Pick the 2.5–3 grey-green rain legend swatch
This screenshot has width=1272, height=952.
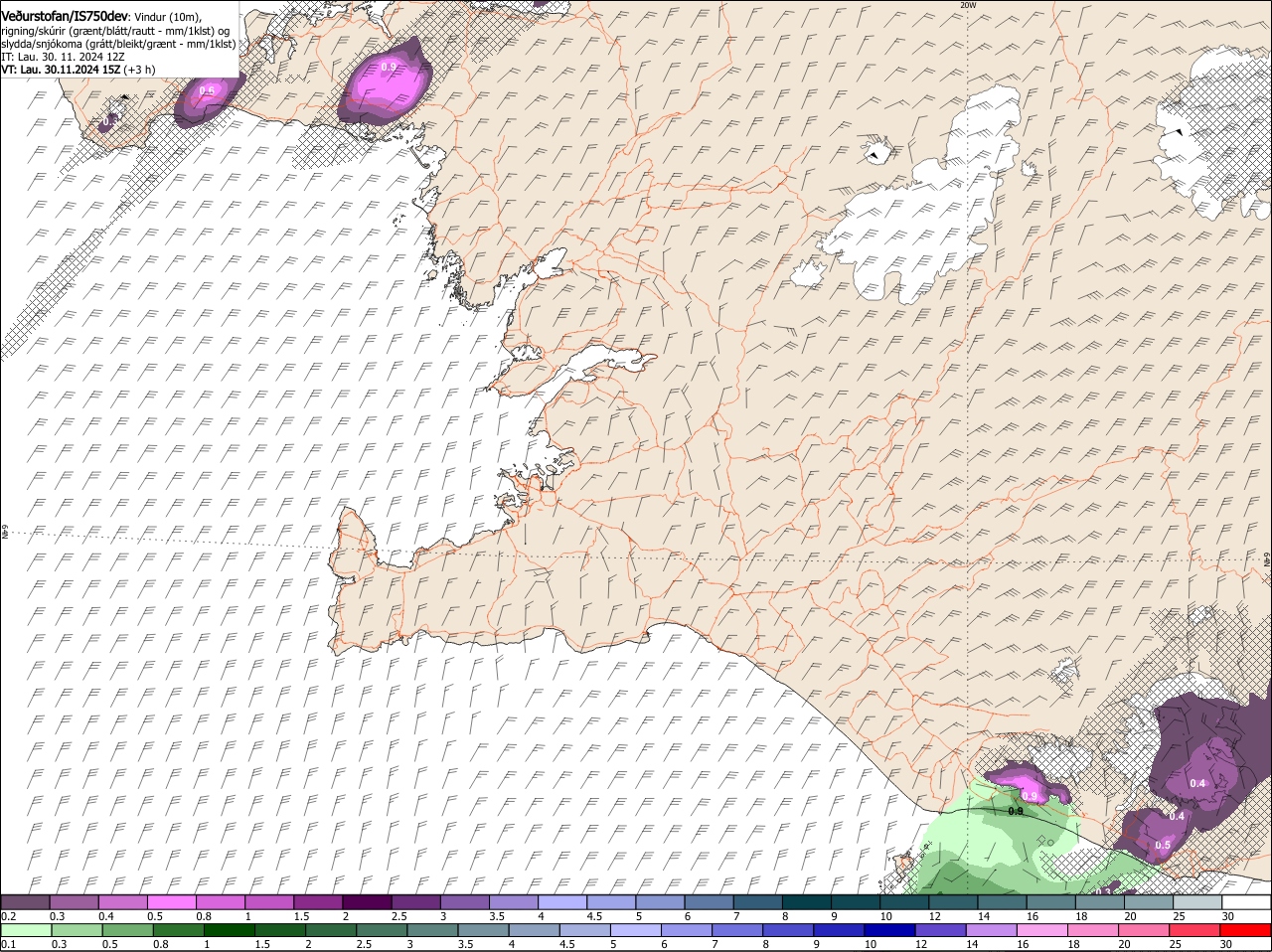(382, 930)
